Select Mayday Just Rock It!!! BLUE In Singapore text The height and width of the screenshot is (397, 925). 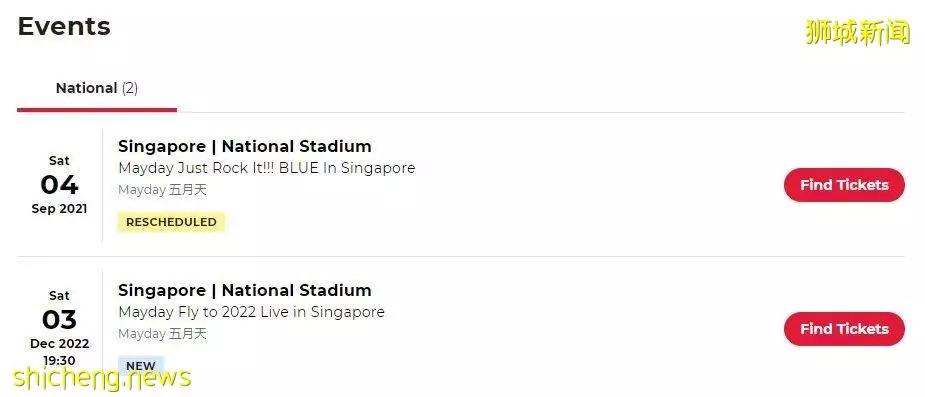click(x=267, y=168)
